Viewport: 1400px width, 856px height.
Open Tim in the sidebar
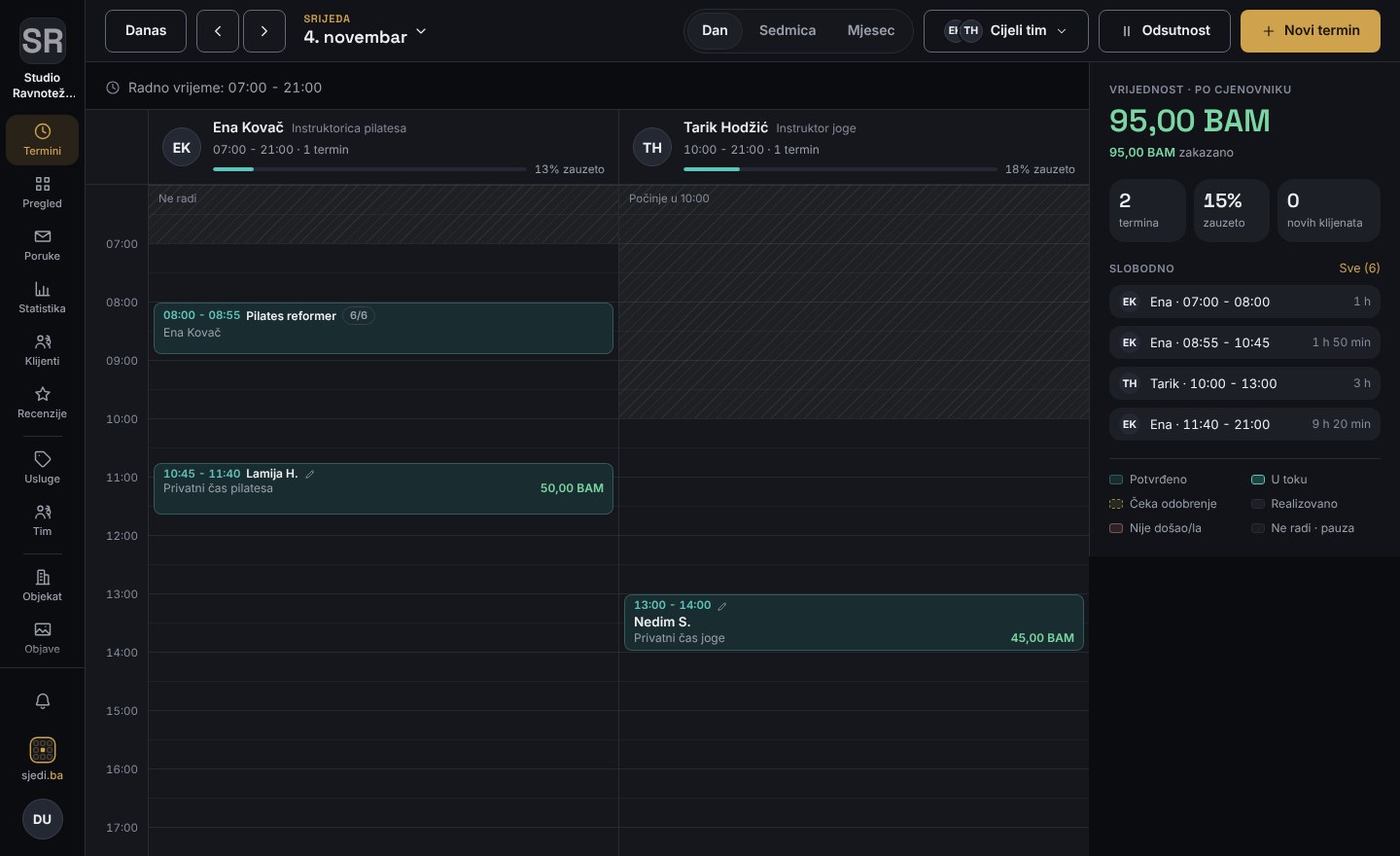coord(42,520)
